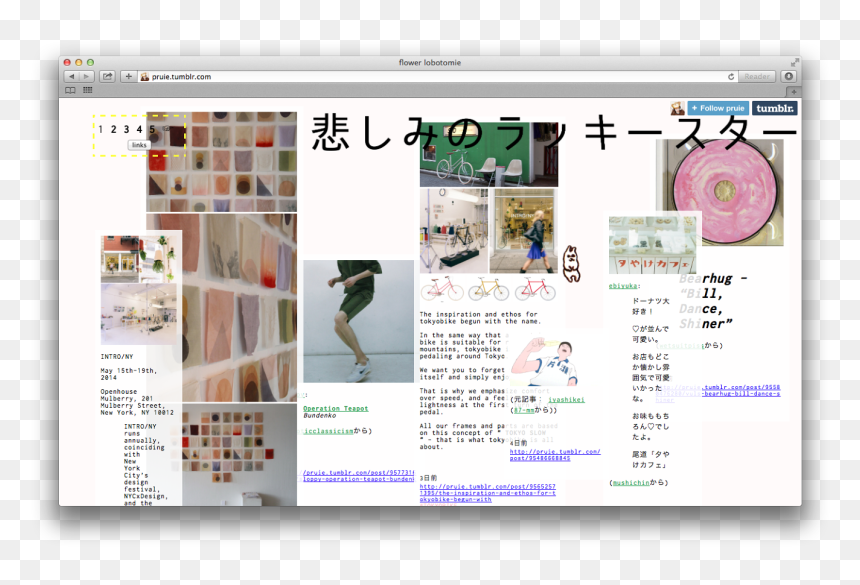Click the pruie.tumblr.com address field

[x=437, y=77]
